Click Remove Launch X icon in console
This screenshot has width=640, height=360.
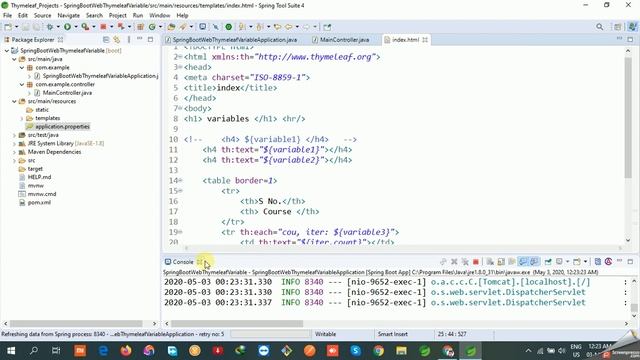454,262
